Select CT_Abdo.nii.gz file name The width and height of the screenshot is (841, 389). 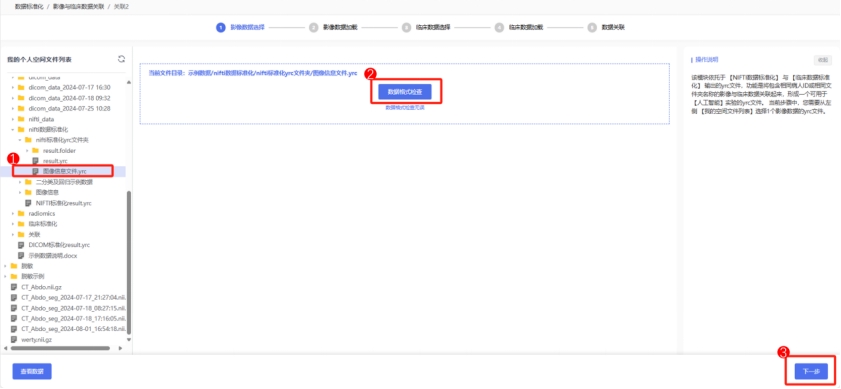[42, 287]
